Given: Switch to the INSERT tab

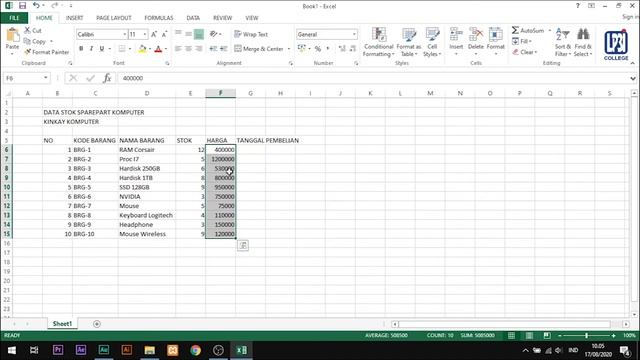Looking at the screenshot, I should (x=74, y=18).
